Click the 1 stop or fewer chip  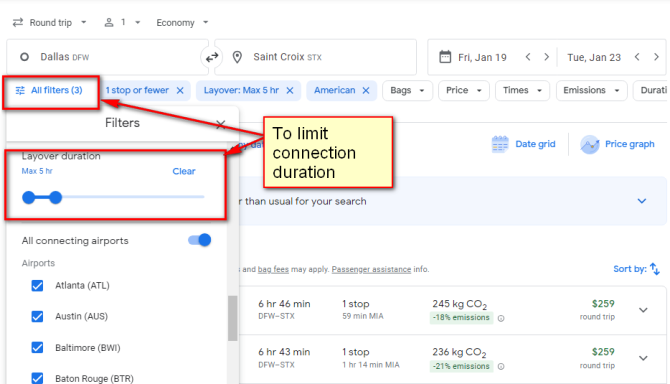click(x=137, y=91)
